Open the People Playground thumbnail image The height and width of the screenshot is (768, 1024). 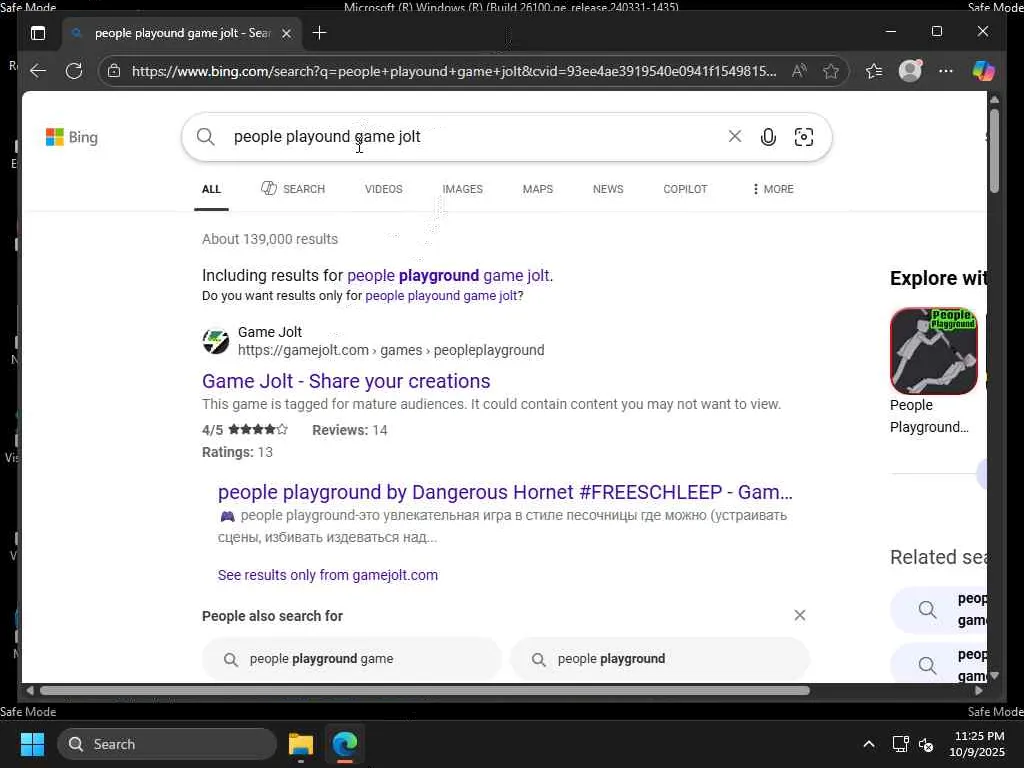point(934,351)
